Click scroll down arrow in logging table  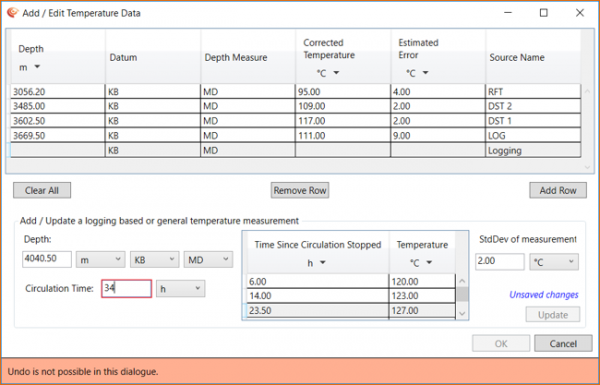[x=462, y=314]
